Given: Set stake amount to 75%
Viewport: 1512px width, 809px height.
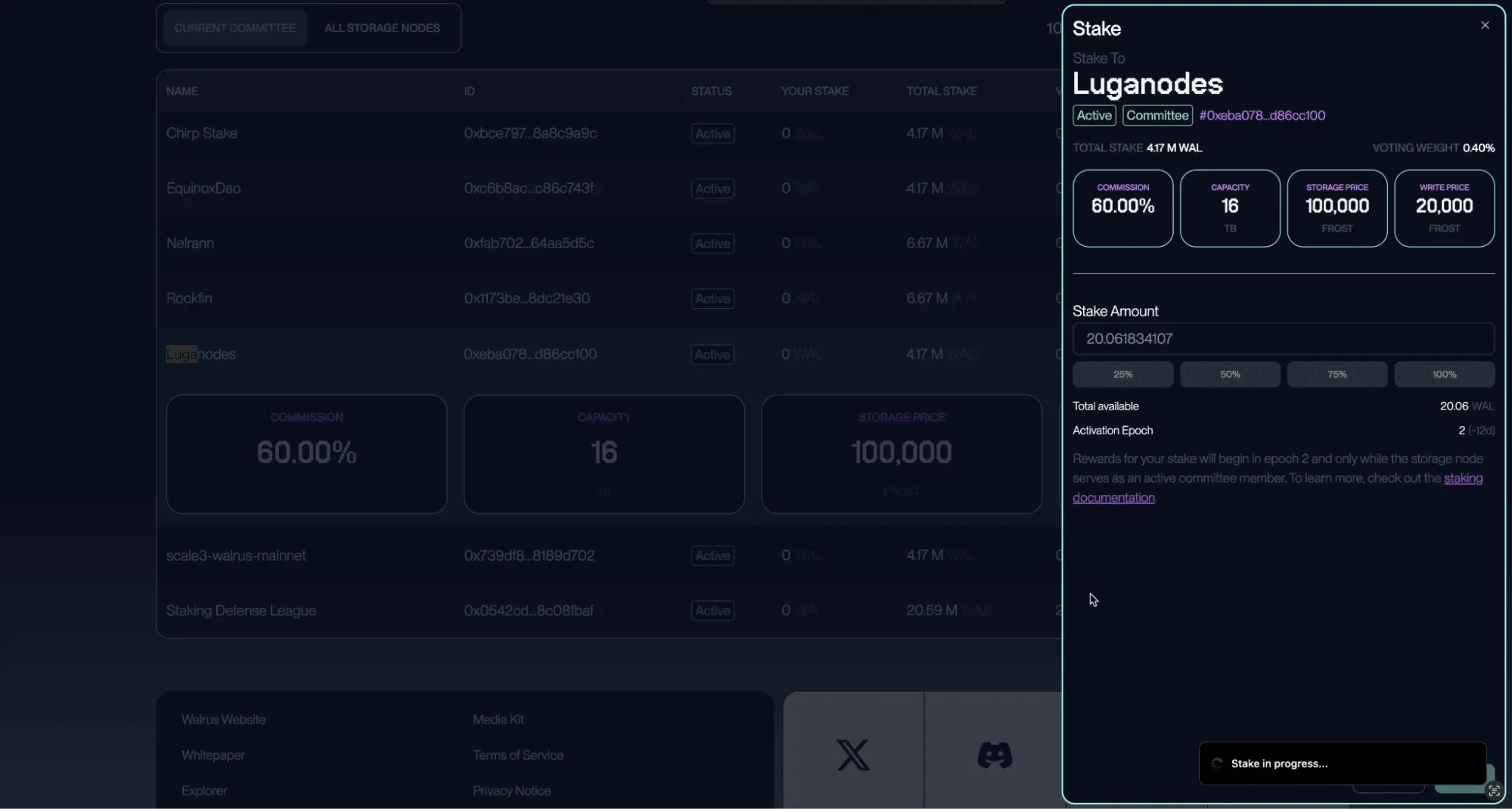Looking at the screenshot, I should (x=1337, y=375).
